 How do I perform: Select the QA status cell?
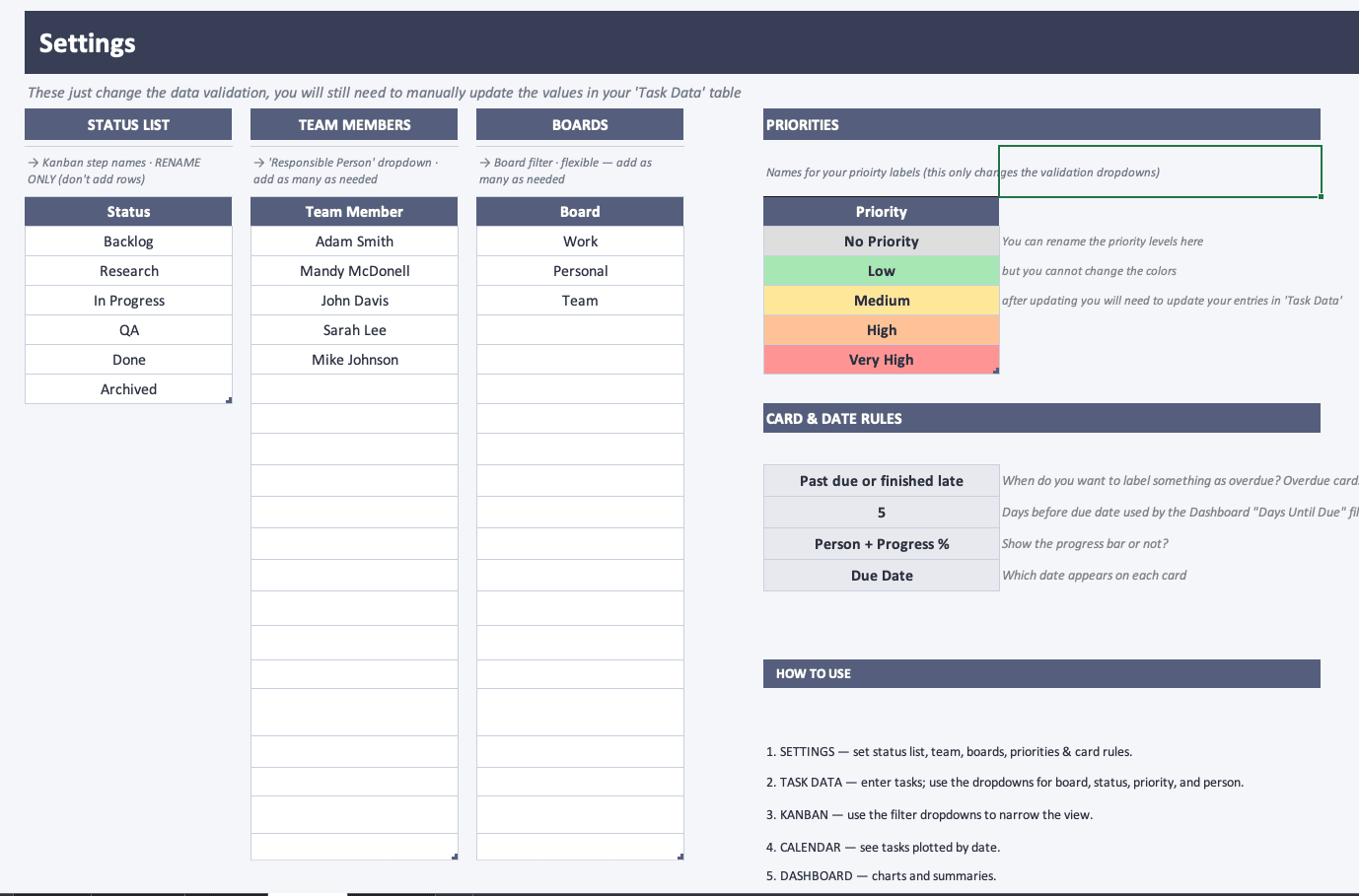click(x=128, y=330)
